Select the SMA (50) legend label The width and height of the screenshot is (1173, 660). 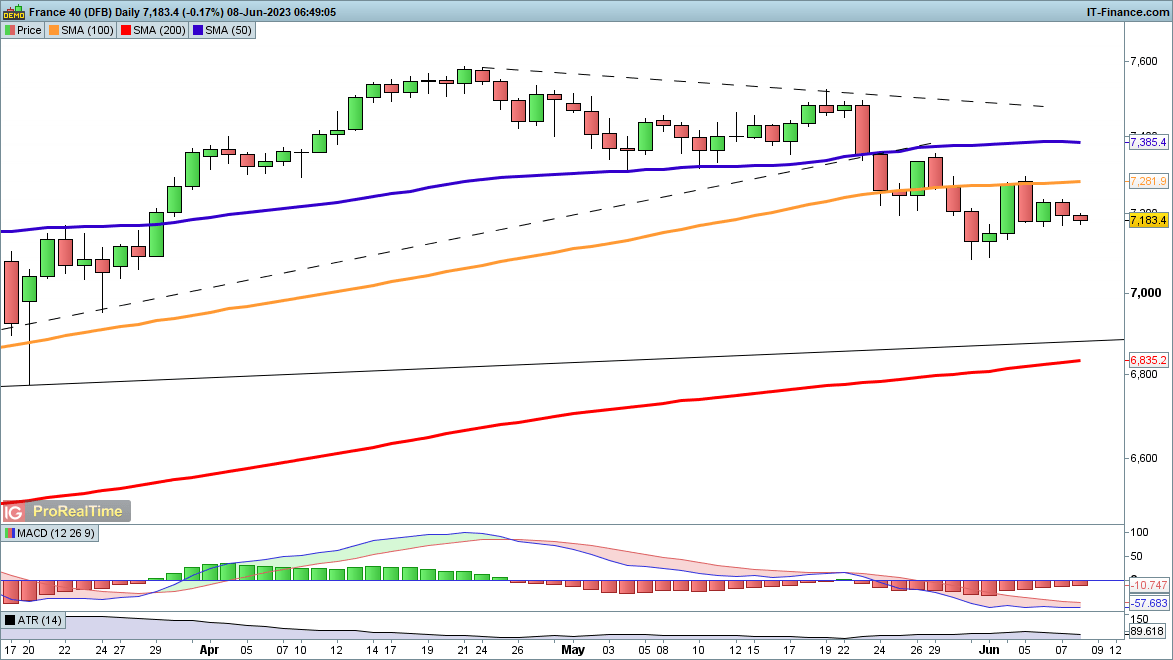tap(228, 31)
